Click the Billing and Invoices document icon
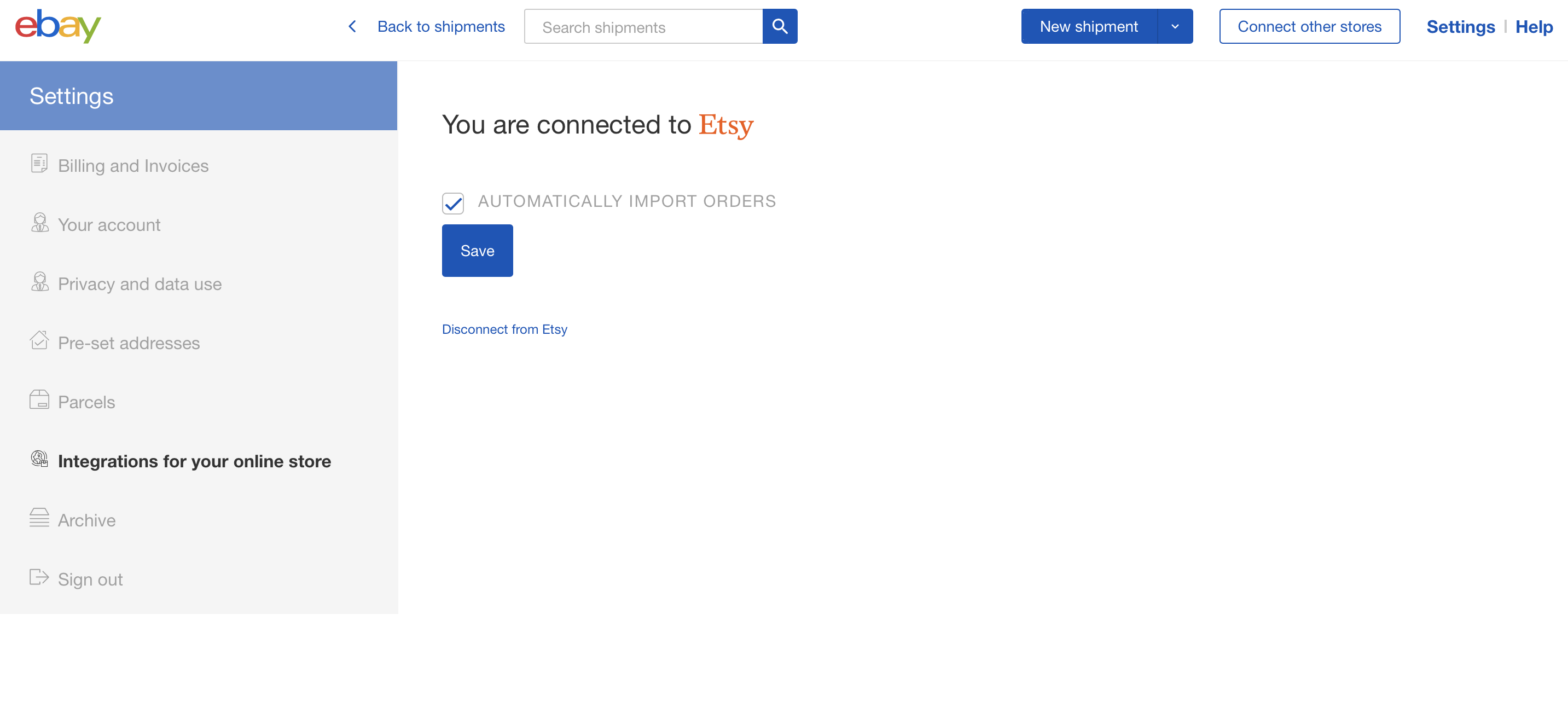The height and width of the screenshot is (707, 1568). (x=39, y=163)
